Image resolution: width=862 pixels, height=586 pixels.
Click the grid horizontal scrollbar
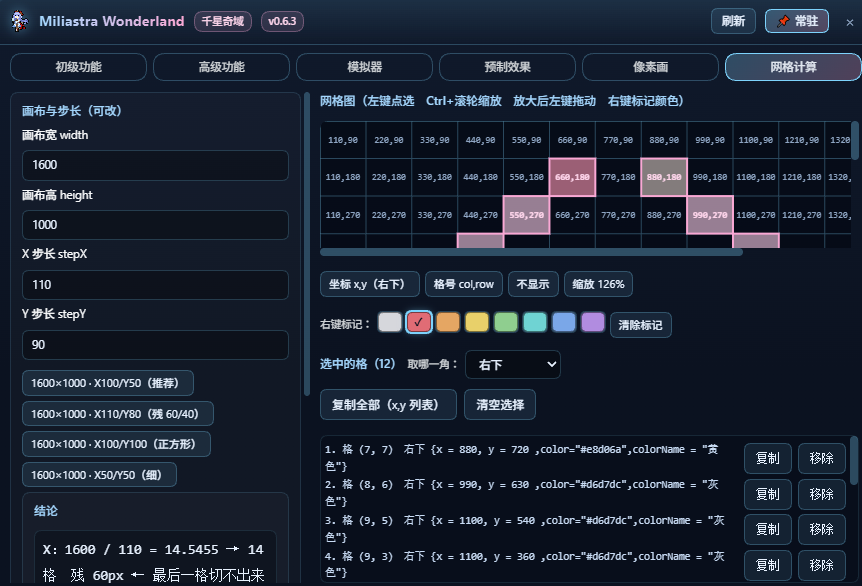click(531, 252)
